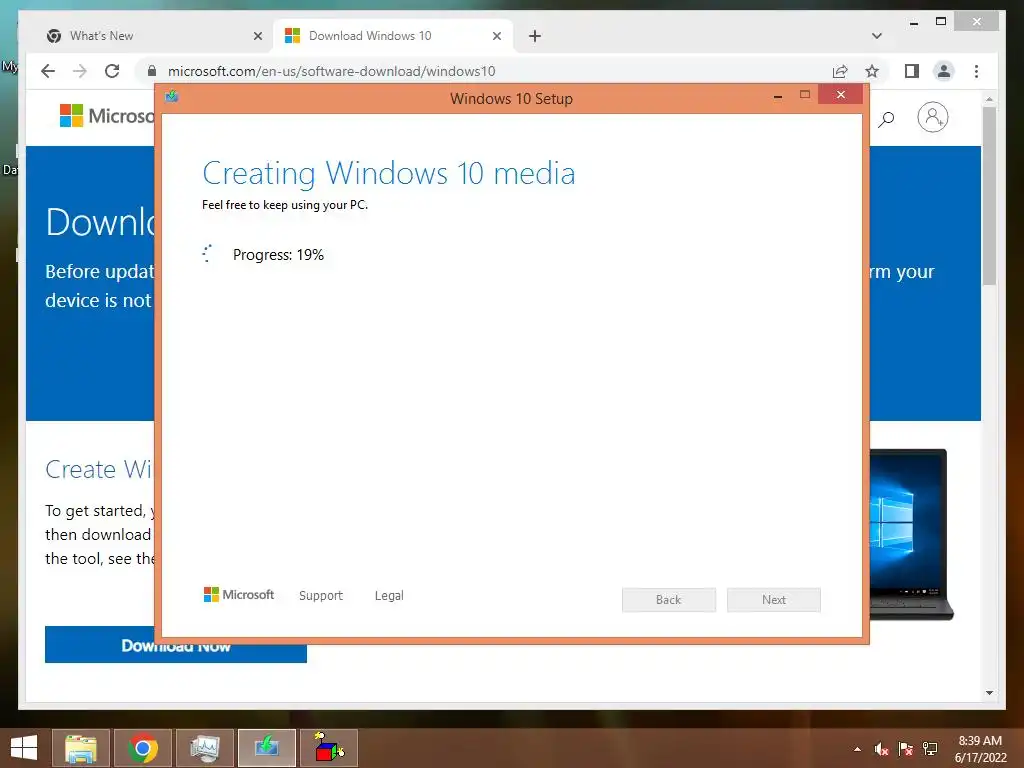Close the What's New tab
Screen dimensions: 1024x768
[x=258, y=36]
